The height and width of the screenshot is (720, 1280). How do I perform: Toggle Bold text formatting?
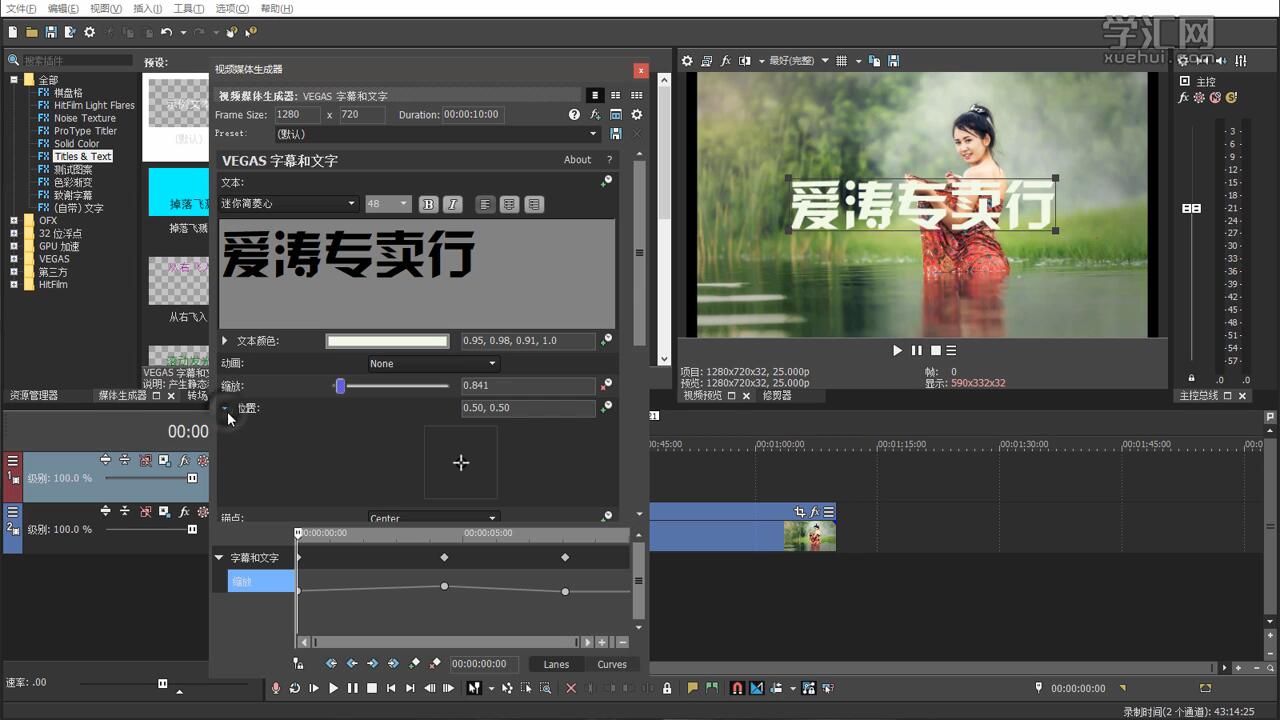tap(428, 204)
